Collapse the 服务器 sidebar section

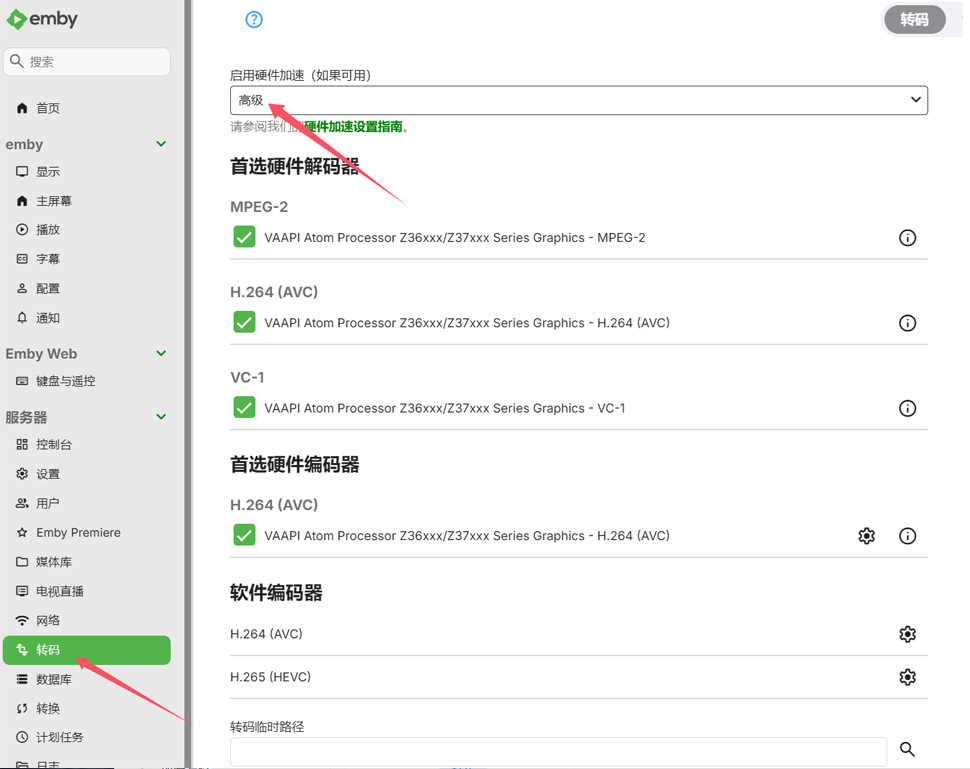(x=161, y=417)
